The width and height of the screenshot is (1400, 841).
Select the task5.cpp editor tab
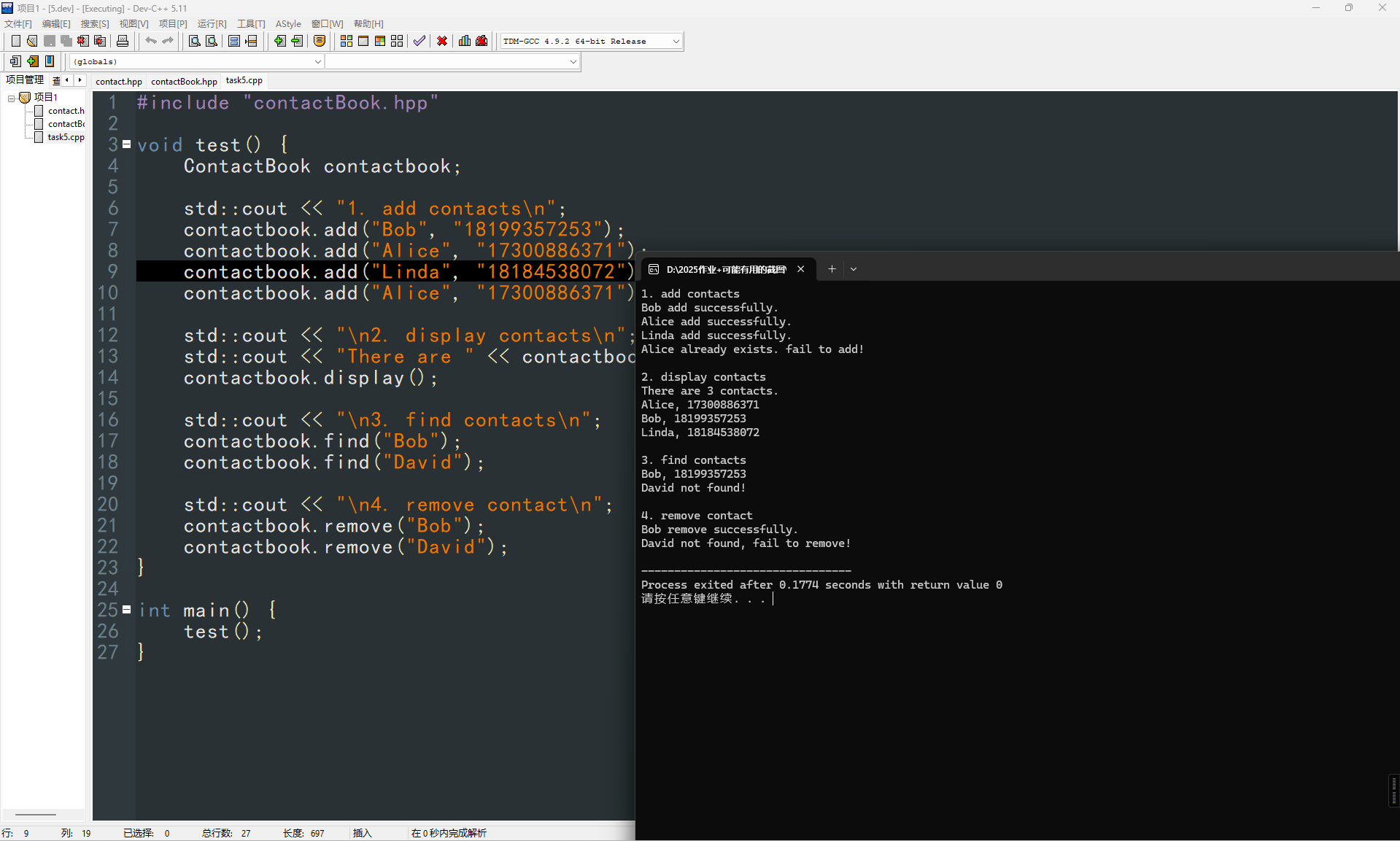[244, 80]
